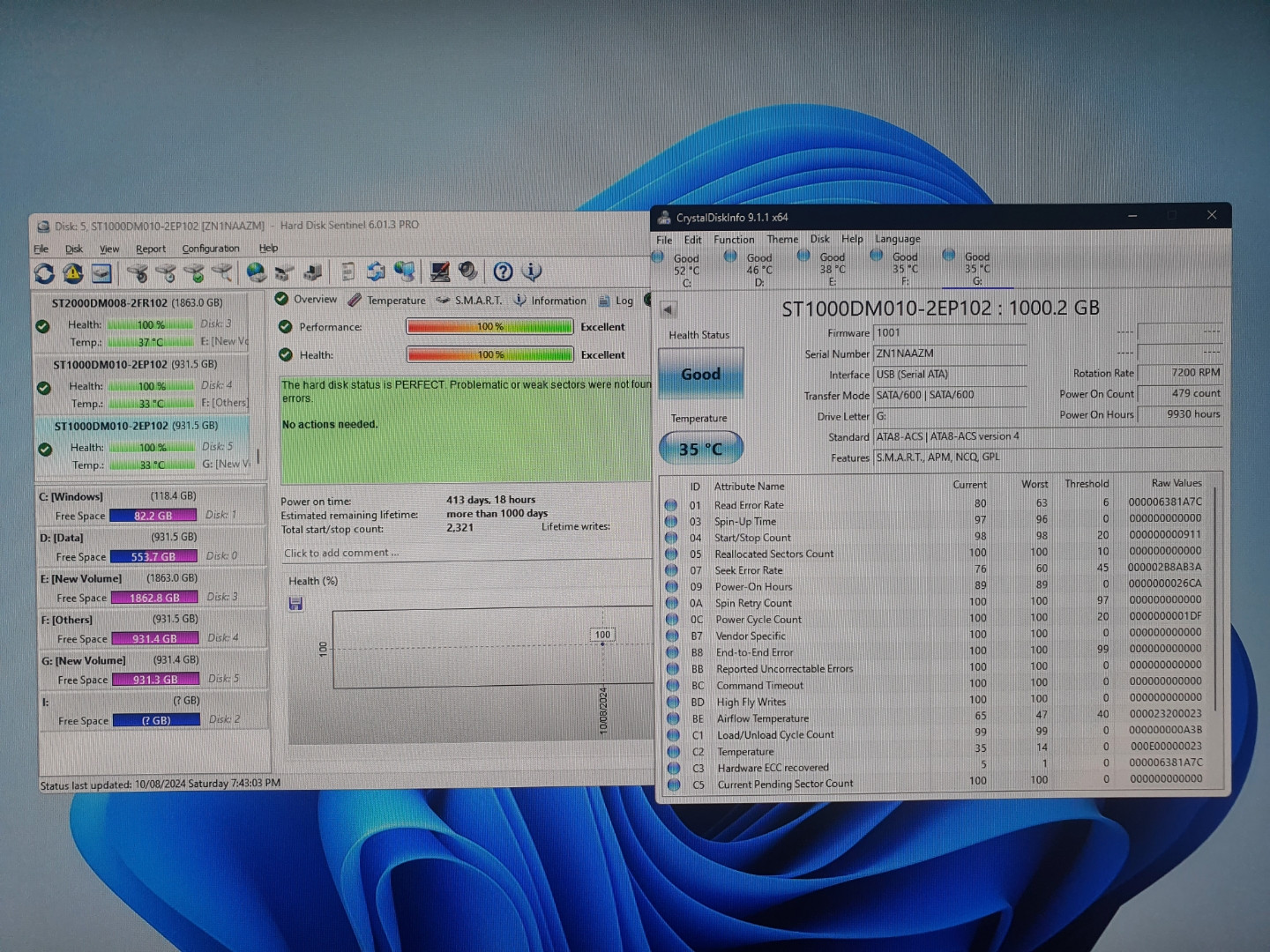This screenshot has width=1270, height=952.
Task: Click the Firmware field showing 1001
Action: 950,333
